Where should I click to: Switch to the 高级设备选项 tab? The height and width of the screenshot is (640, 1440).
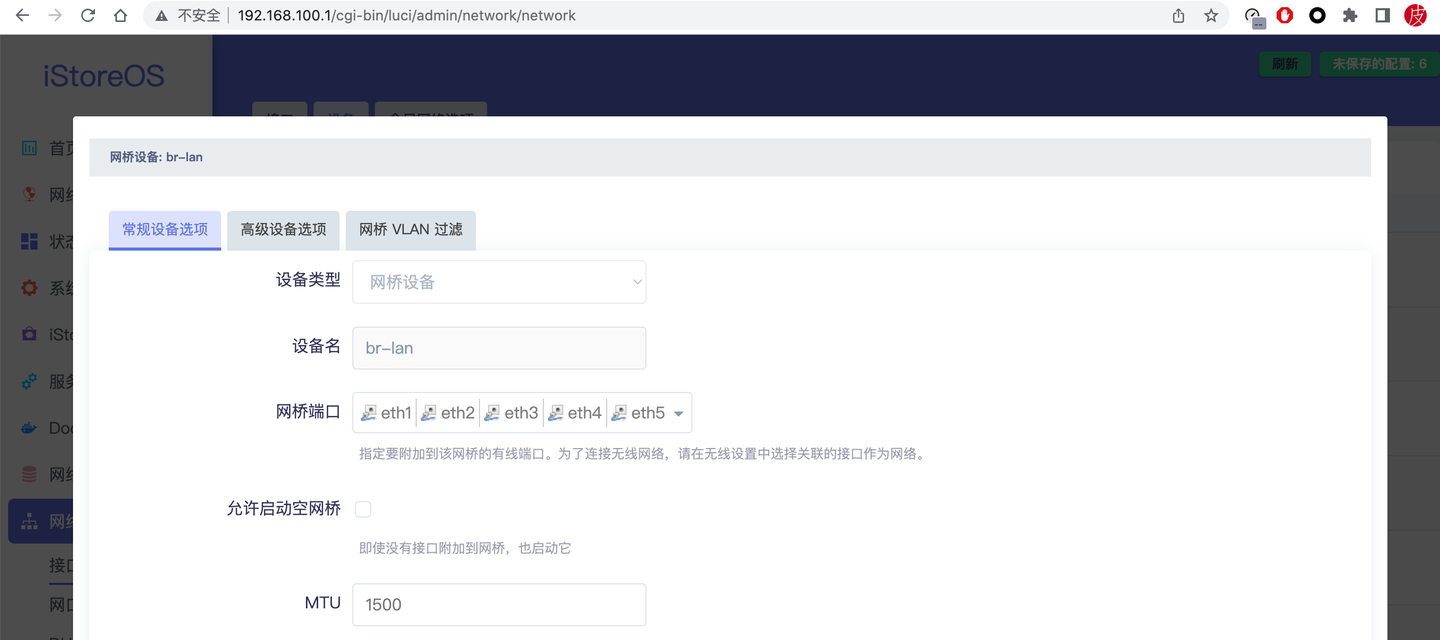(283, 229)
